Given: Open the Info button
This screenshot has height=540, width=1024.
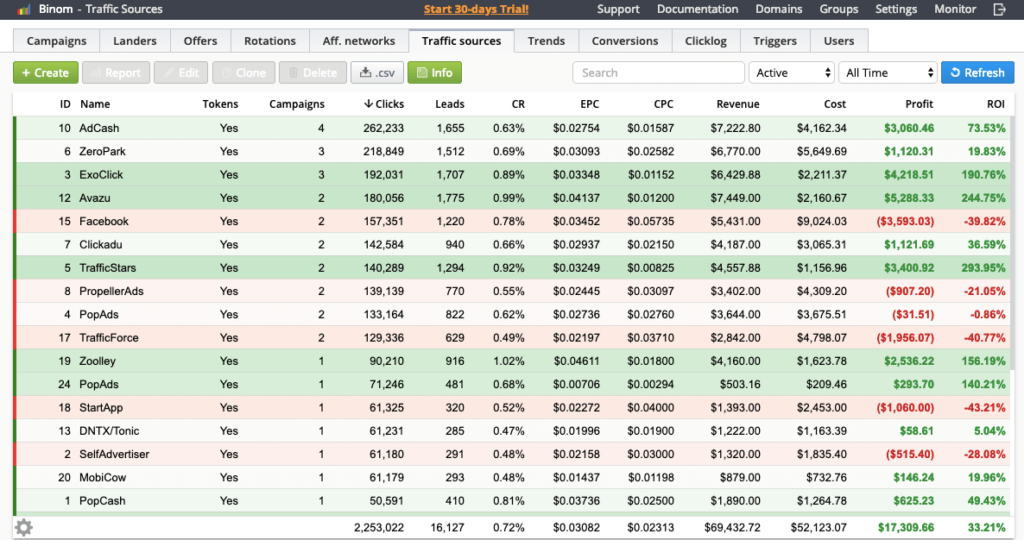Looking at the screenshot, I should (x=434, y=72).
